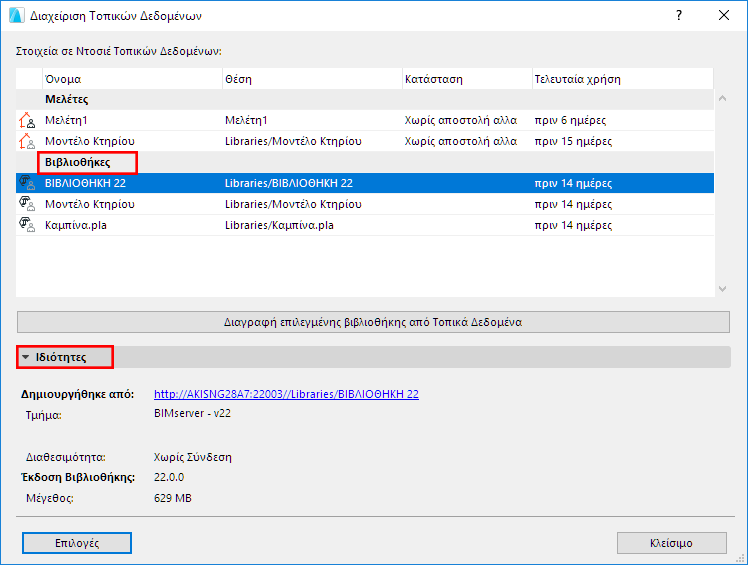Screen dimensions: 748x565
Task: Click the library icon beside Καμπίνα.pla
Action: 27,225
